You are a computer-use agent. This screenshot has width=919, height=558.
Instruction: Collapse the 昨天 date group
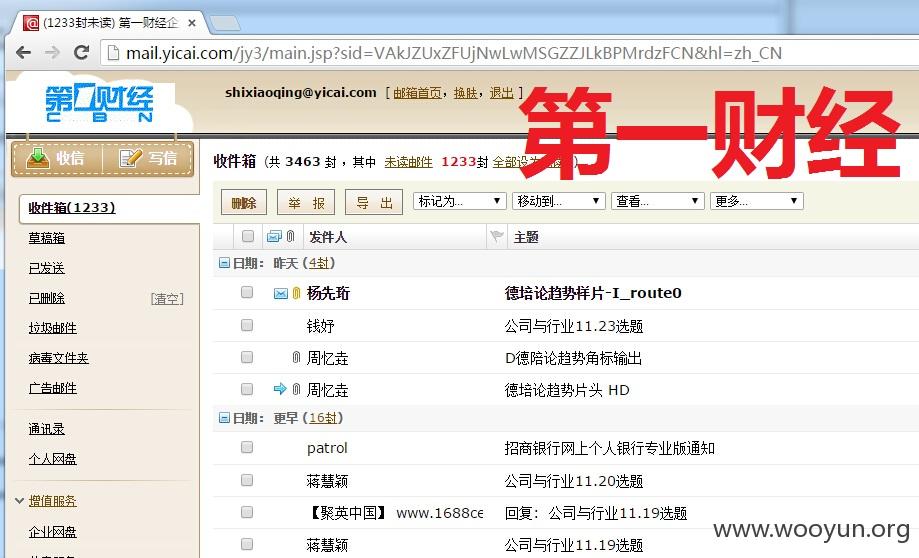pos(224,263)
